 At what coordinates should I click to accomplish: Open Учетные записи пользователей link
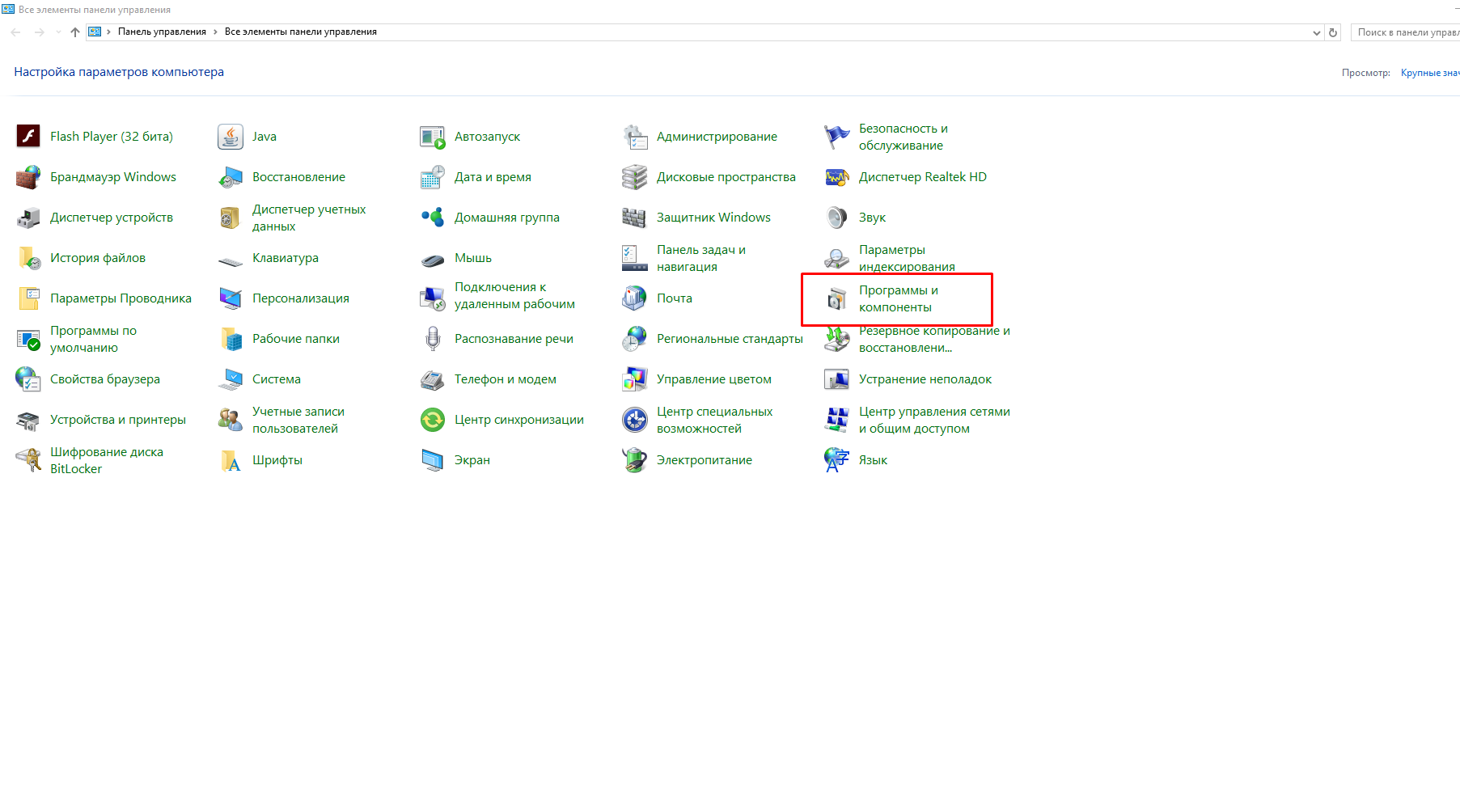[x=298, y=420]
